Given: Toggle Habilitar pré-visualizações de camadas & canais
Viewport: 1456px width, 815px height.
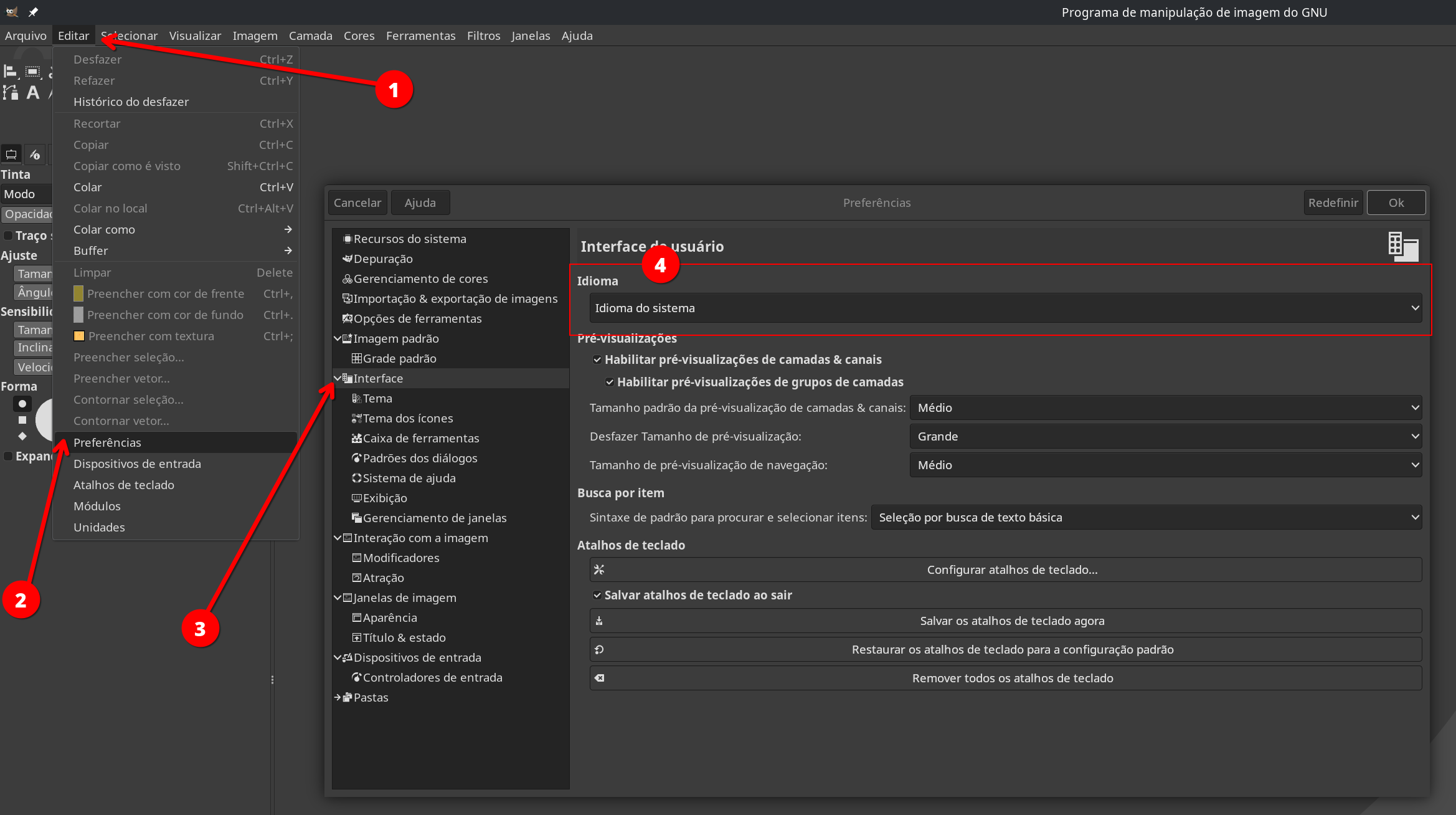Looking at the screenshot, I should pyautogui.click(x=597, y=360).
